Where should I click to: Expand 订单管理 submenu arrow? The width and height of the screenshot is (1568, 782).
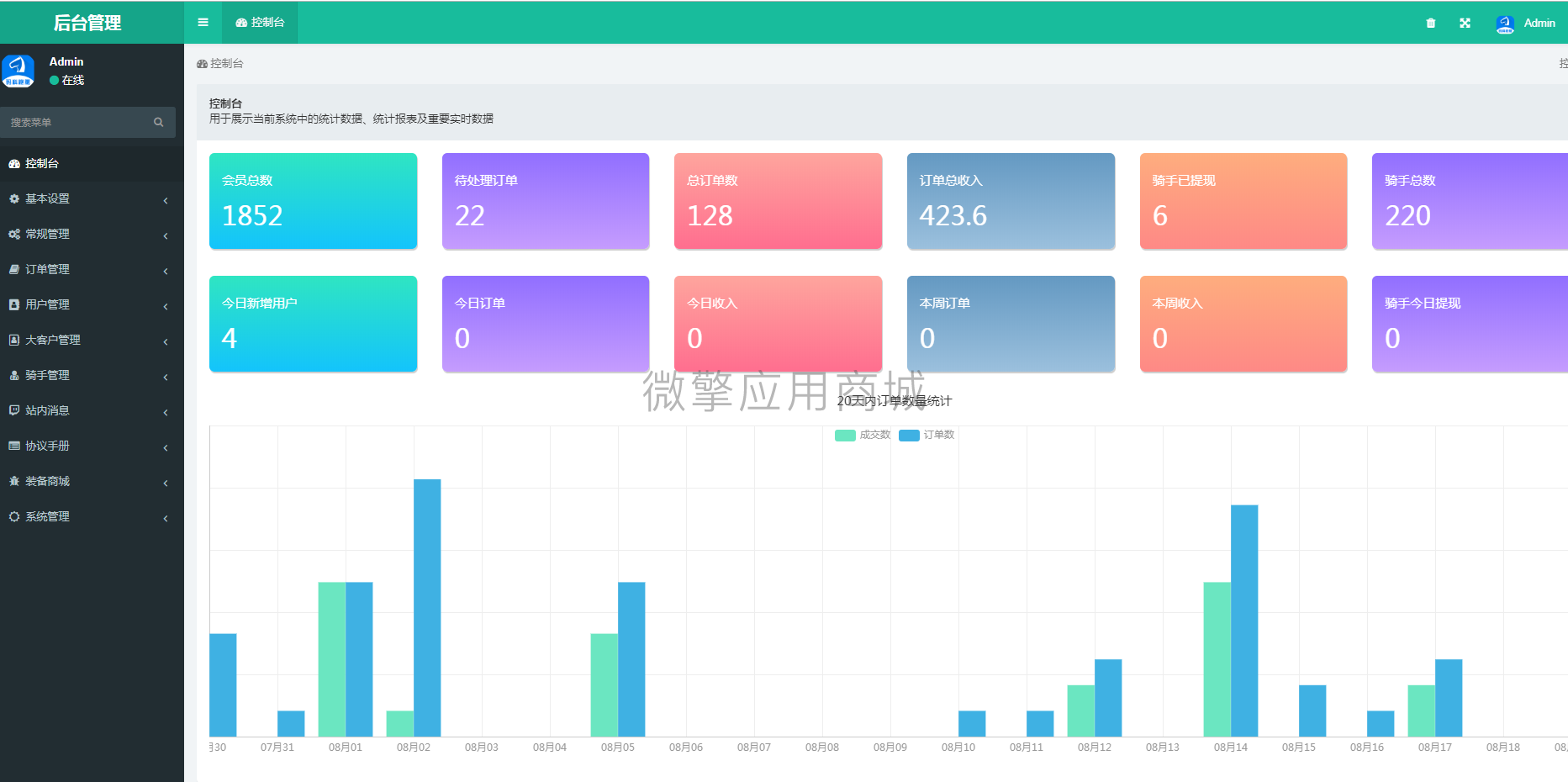[x=166, y=271]
